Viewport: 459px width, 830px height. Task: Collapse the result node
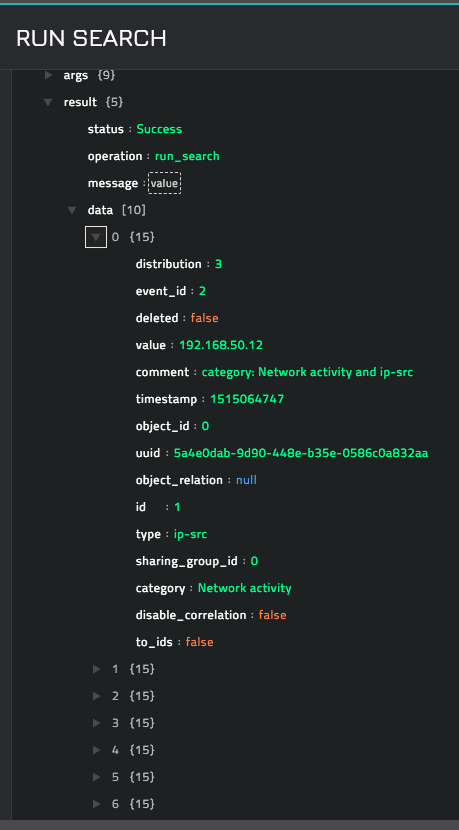pyautogui.click(x=49, y=102)
